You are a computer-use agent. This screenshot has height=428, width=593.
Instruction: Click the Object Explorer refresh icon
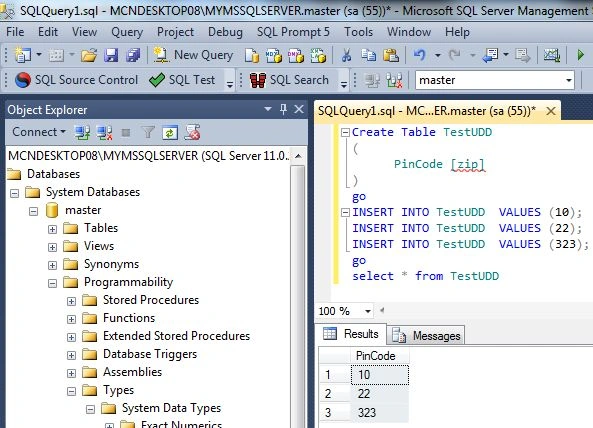pos(170,132)
